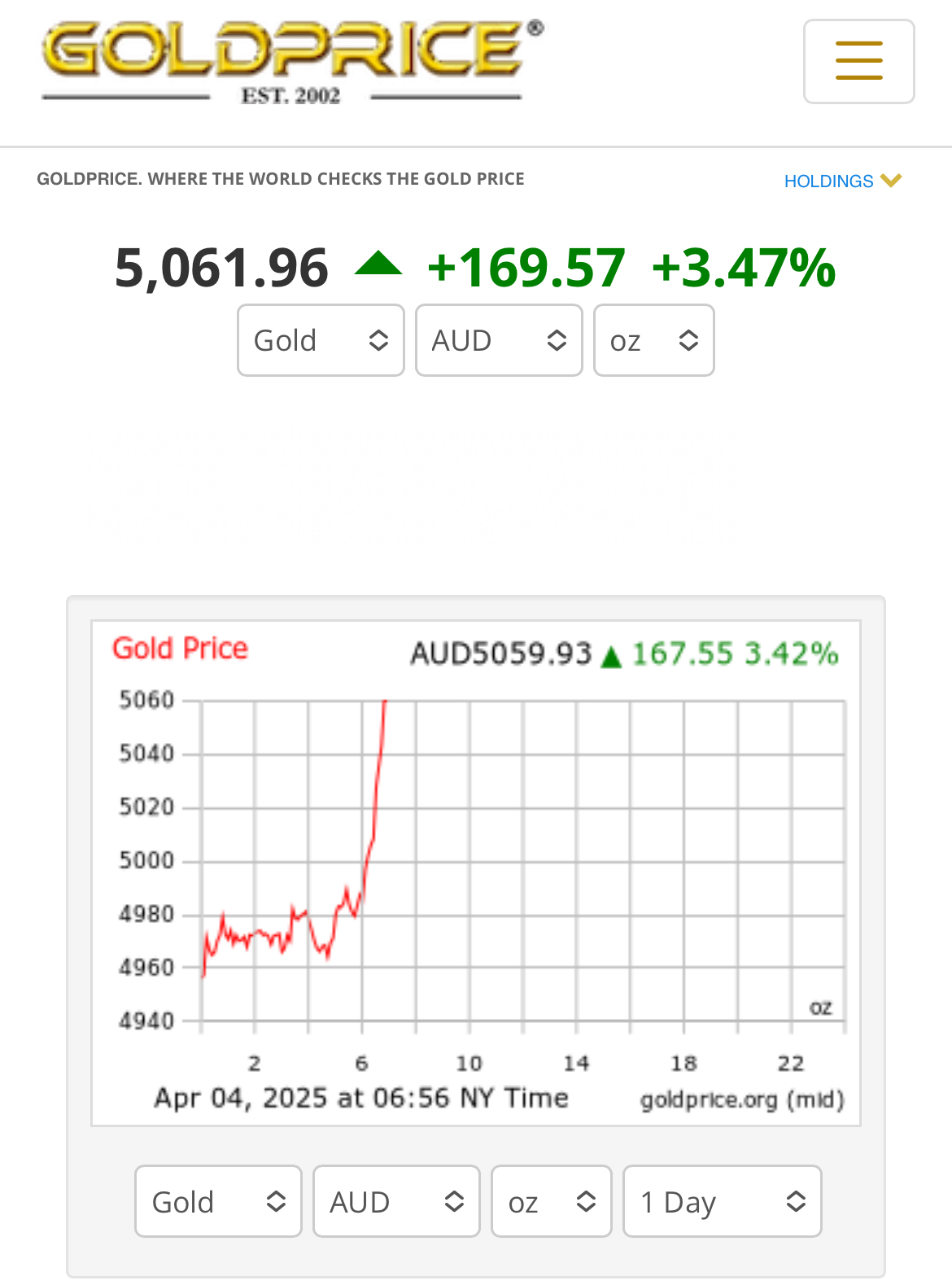This screenshot has width=952, height=1285.
Task: Open the Holdings link
Action: [828, 181]
